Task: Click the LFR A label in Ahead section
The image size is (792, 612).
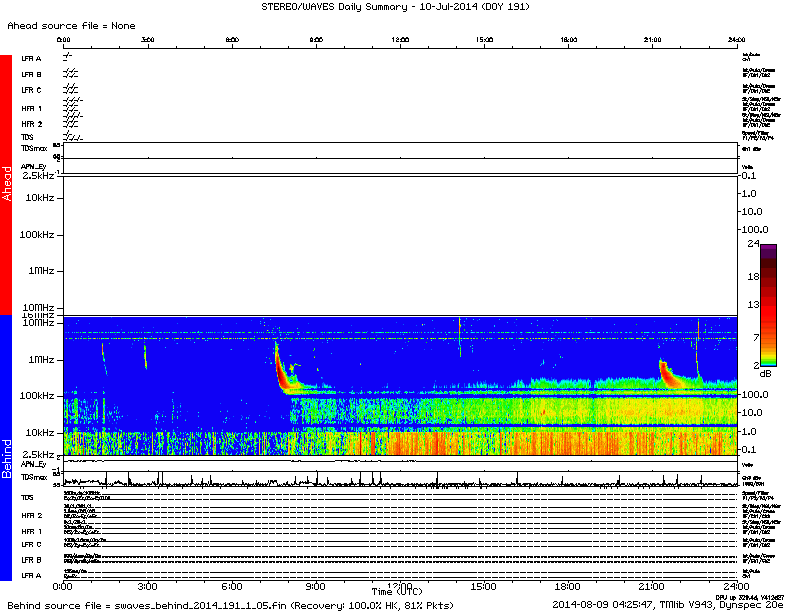Action: pyautogui.click(x=31, y=59)
